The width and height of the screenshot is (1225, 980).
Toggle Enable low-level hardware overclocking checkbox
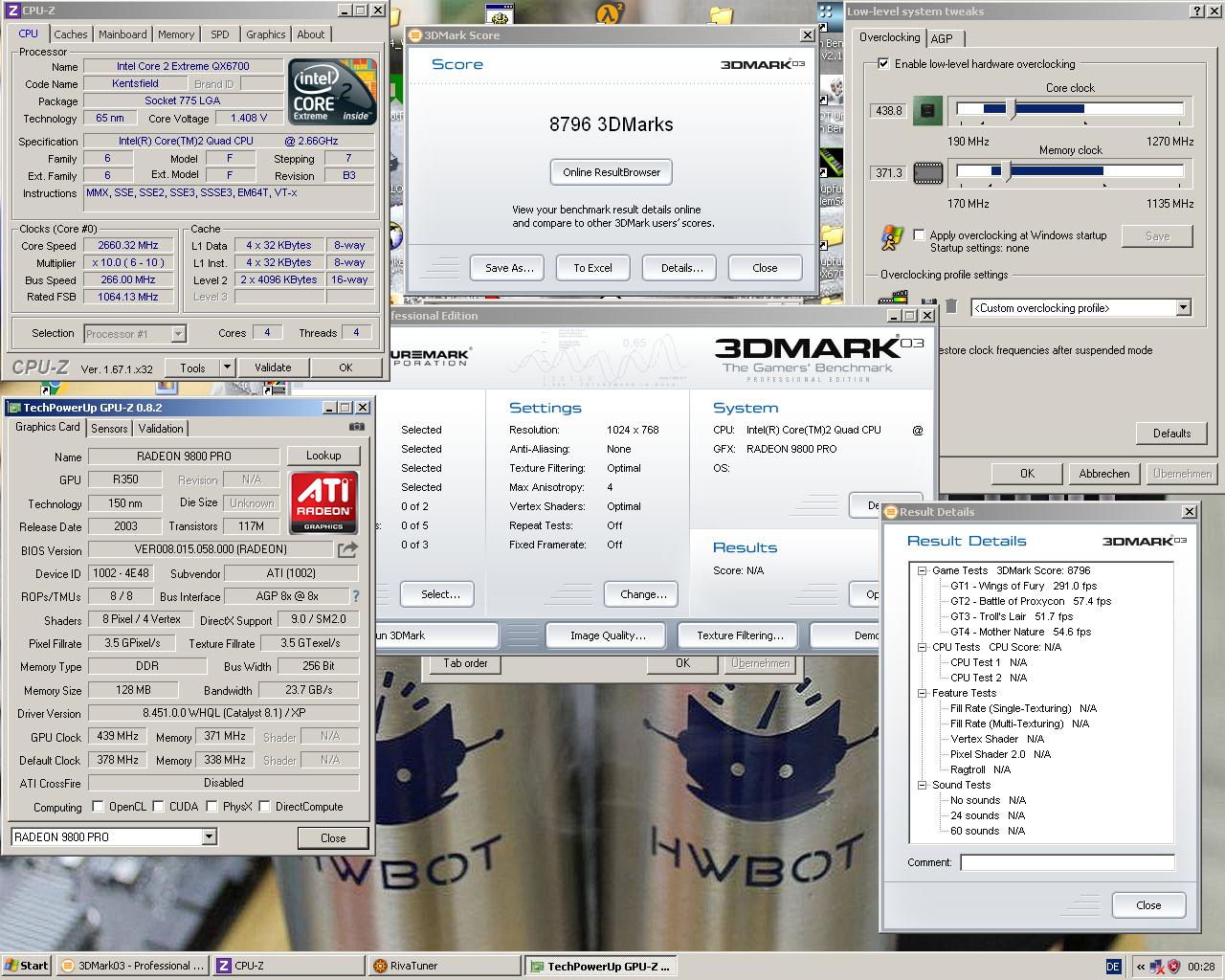(883, 64)
